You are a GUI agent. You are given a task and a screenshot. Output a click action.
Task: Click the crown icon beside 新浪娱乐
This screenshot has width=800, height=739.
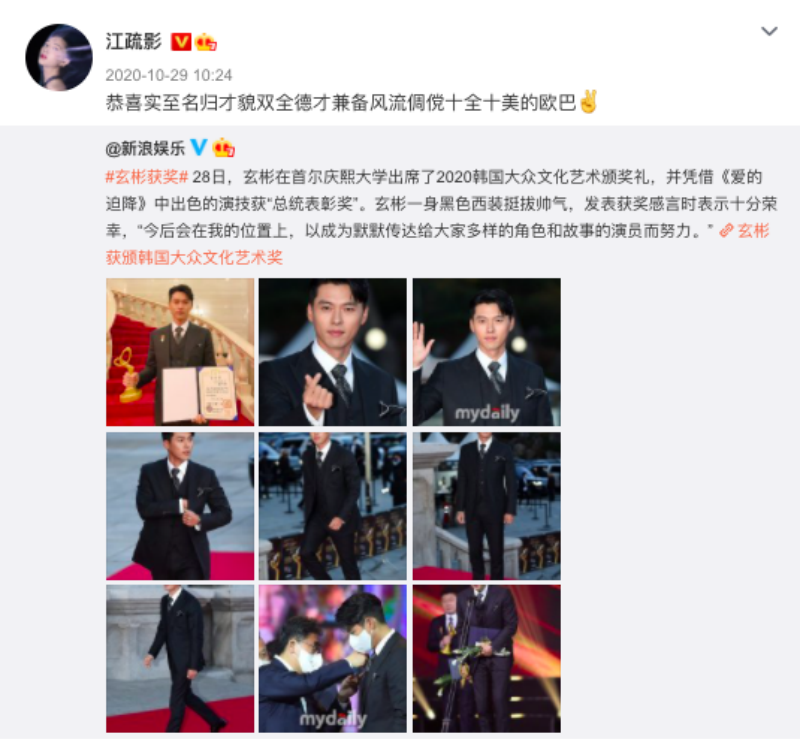pos(223,147)
